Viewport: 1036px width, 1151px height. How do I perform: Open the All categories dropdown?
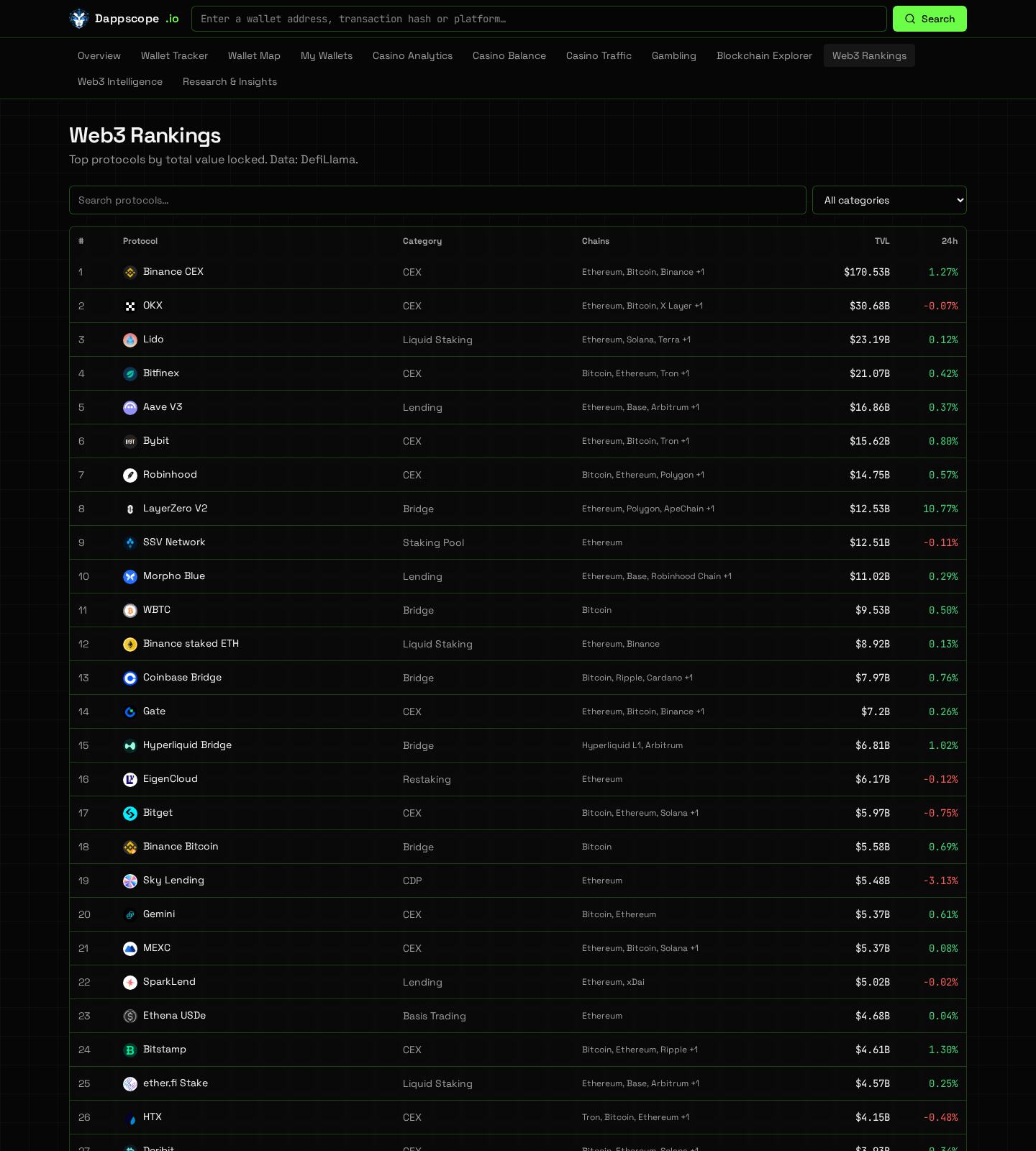tap(889, 200)
